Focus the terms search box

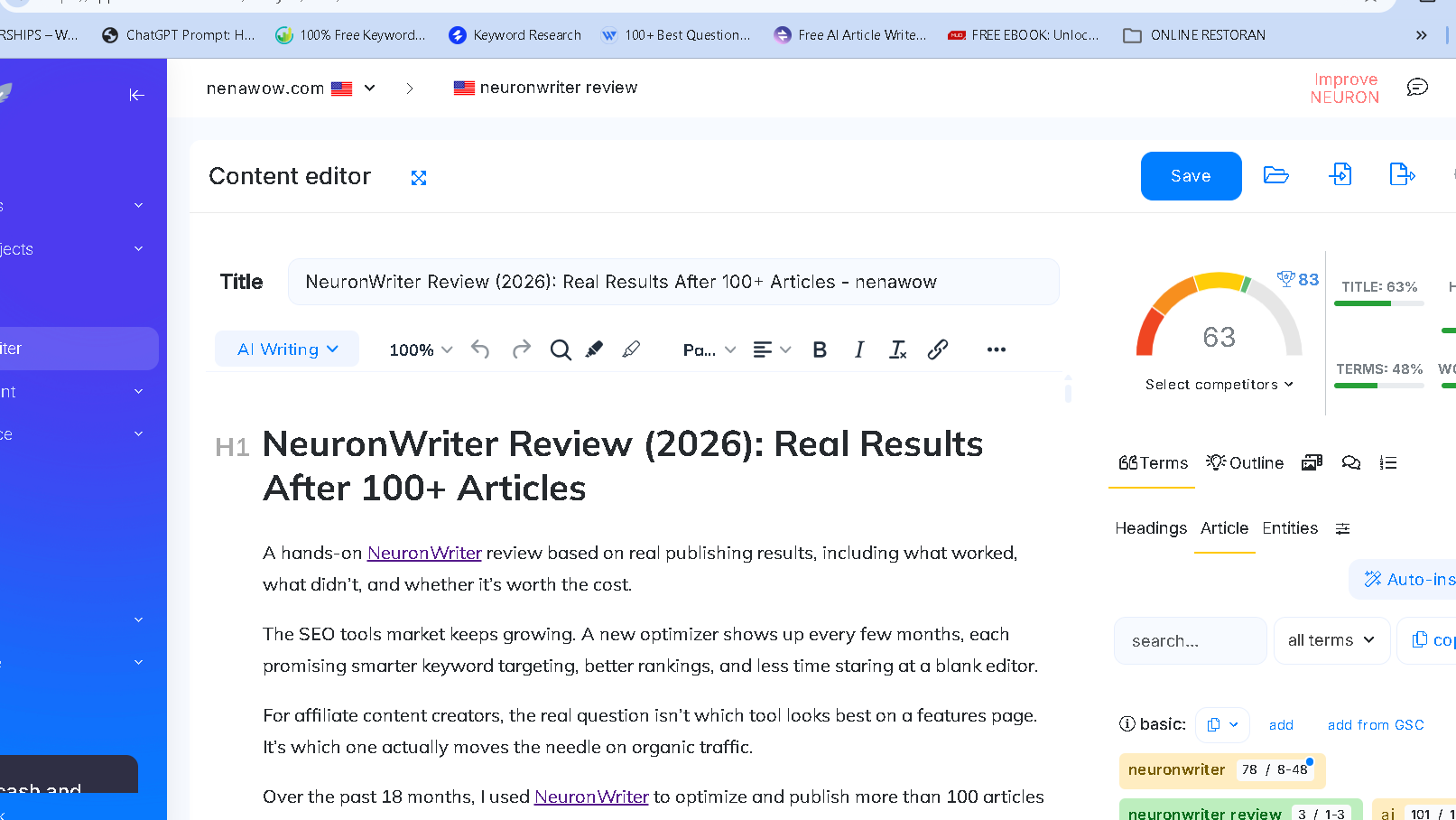click(1191, 640)
